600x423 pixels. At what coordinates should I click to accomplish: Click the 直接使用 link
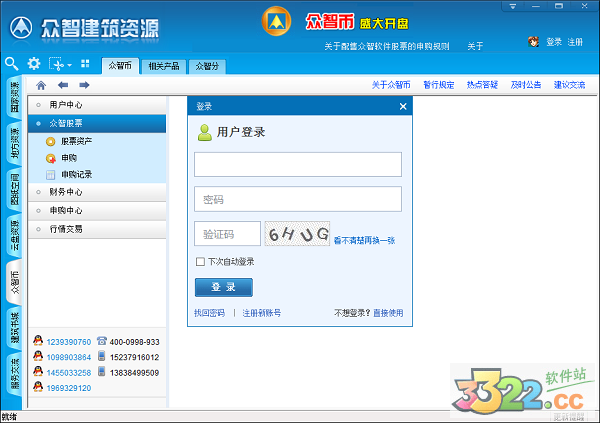click(x=388, y=313)
